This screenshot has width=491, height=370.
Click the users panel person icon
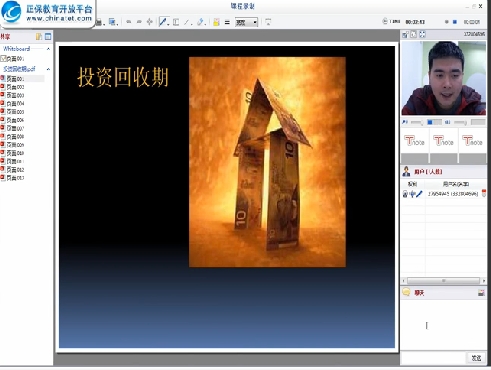pos(406,171)
